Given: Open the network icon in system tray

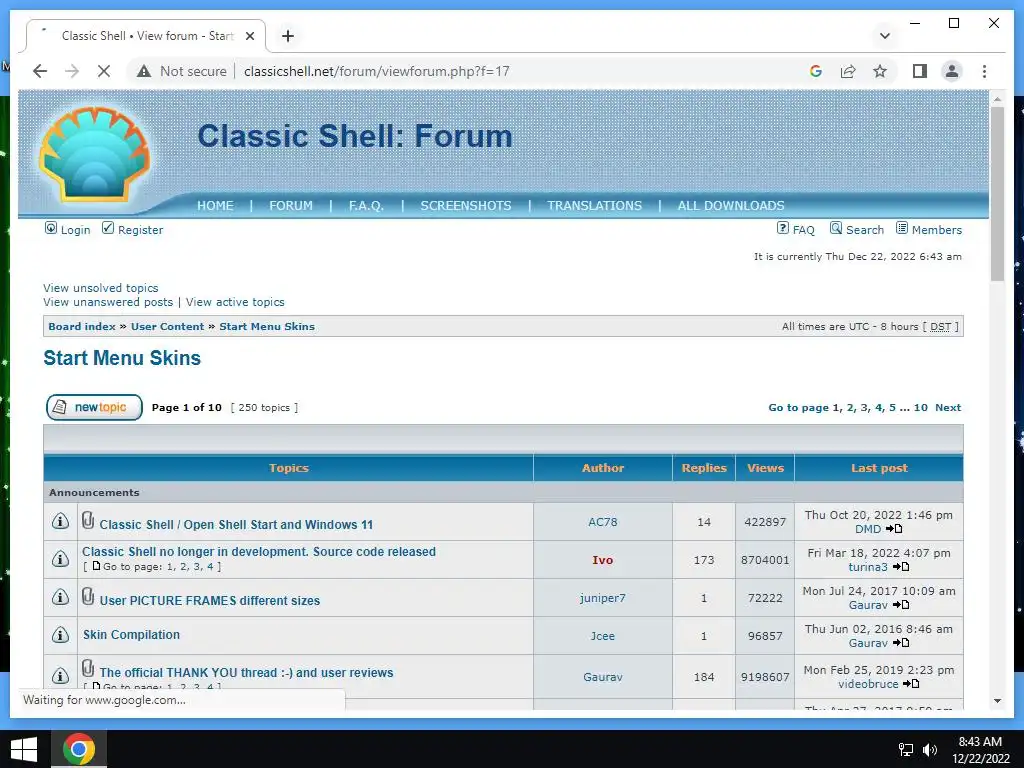Looking at the screenshot, I should (906, 750).
